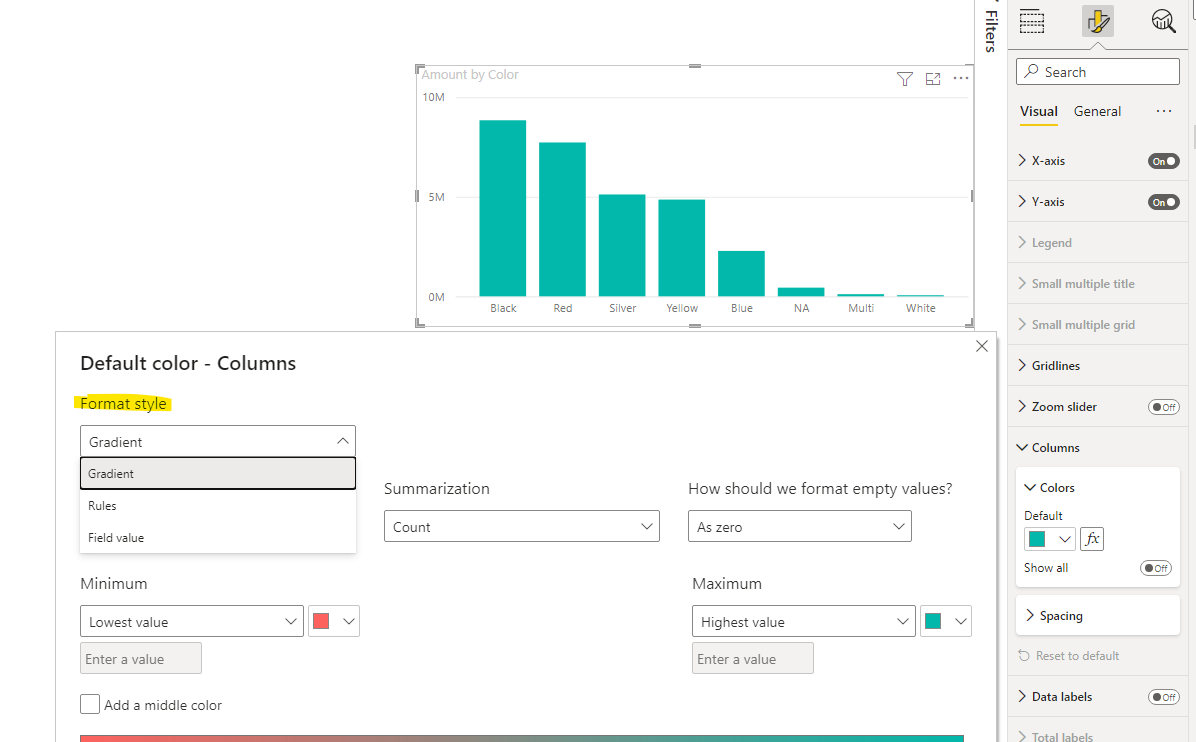Click fx conditional formatting button
This screenshot has height=742, width=1196.
tap(1092, 539)
